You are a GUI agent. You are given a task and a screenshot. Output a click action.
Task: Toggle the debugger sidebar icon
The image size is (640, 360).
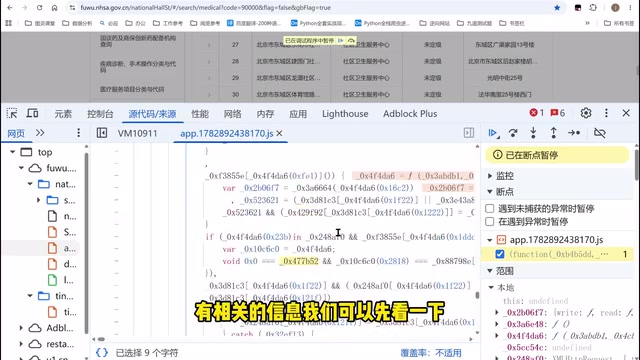click(469, 133)
